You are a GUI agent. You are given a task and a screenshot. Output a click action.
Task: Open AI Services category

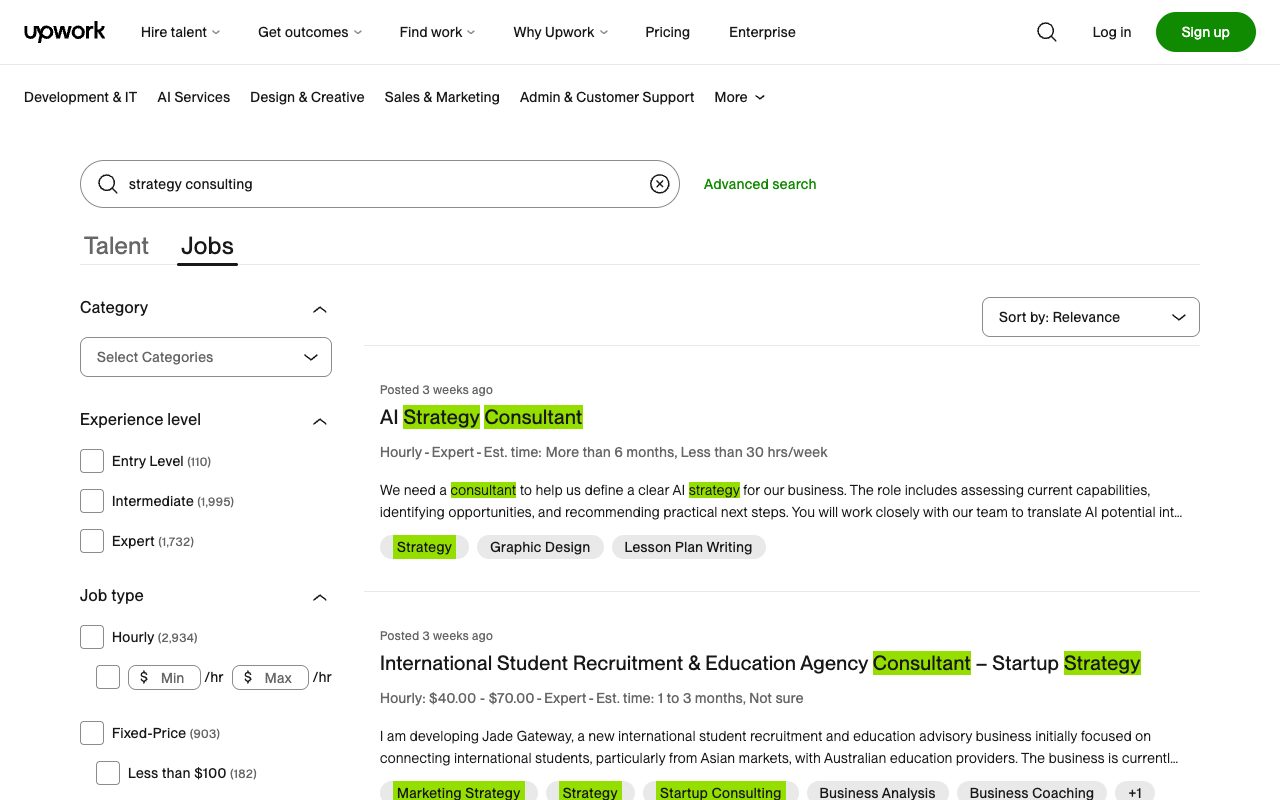point(194,97)
